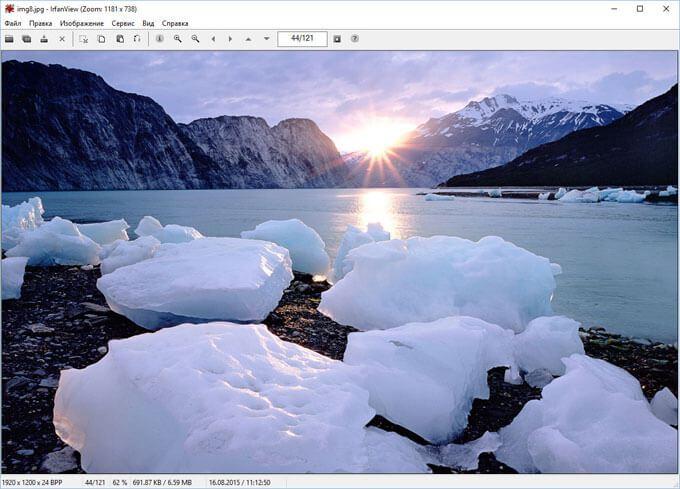Click the up arrow for the previous page
This screenshot has height=489, width=680.
click(248, 39)
